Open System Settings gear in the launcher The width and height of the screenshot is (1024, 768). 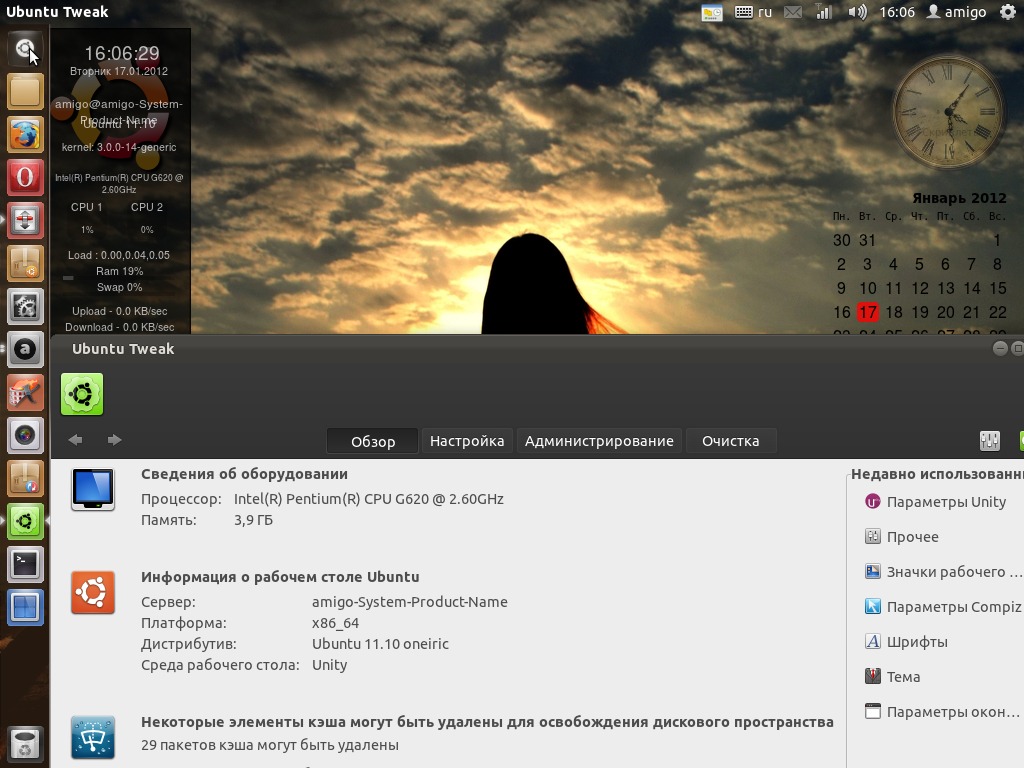coord(25,306)
